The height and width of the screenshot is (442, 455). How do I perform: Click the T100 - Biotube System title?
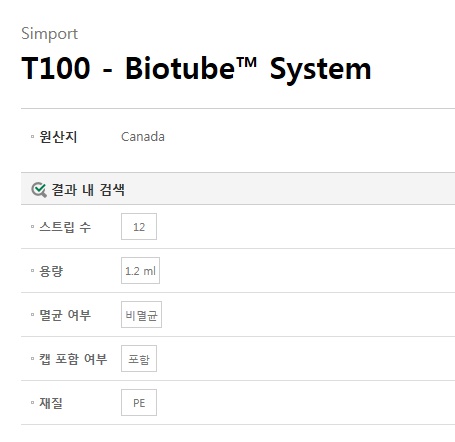[196, 69]
